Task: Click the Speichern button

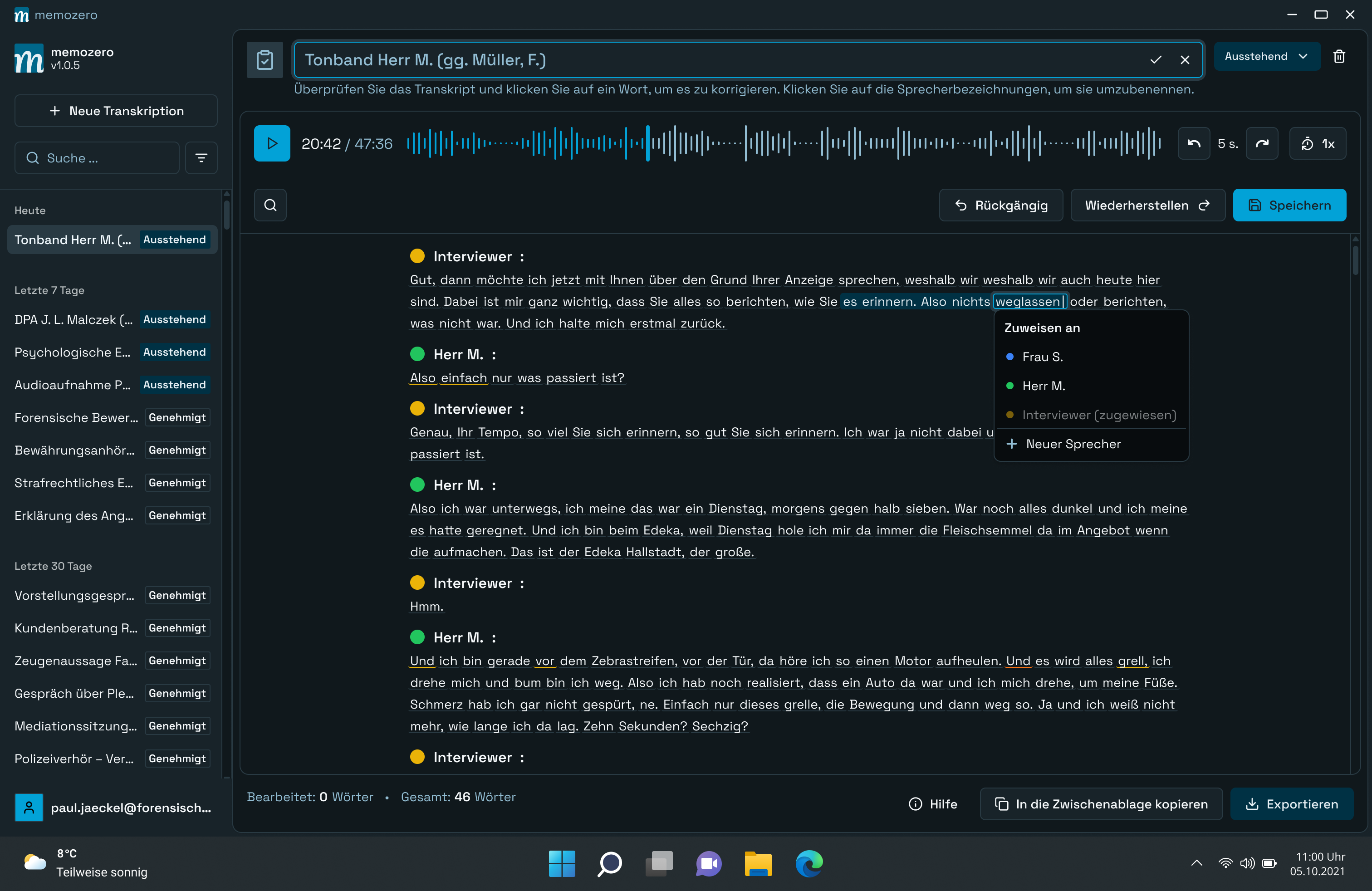Action: coord(1289,205)
